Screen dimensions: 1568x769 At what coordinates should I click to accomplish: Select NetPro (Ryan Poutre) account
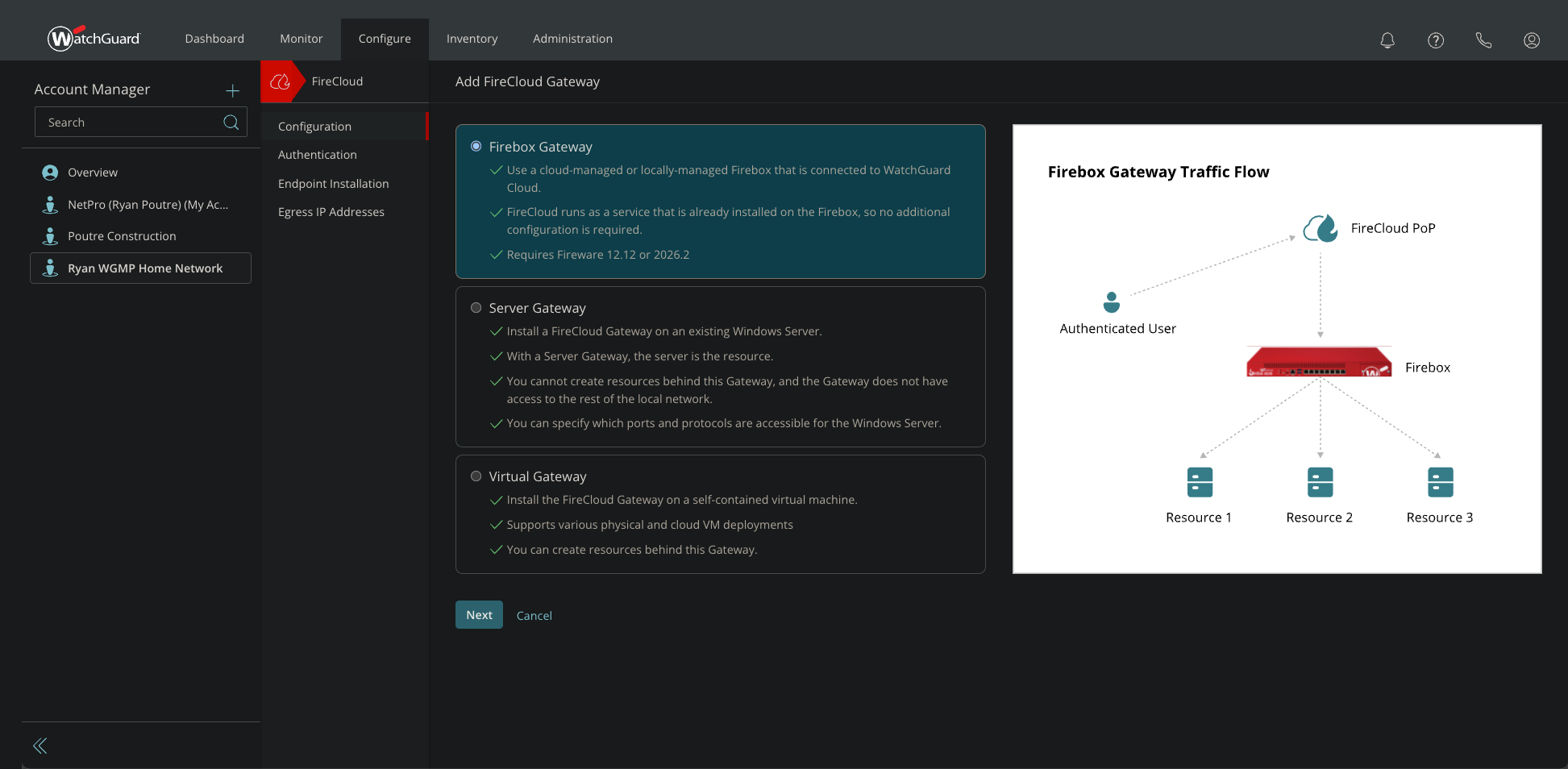pyautogui.click(x=148, y=205)
